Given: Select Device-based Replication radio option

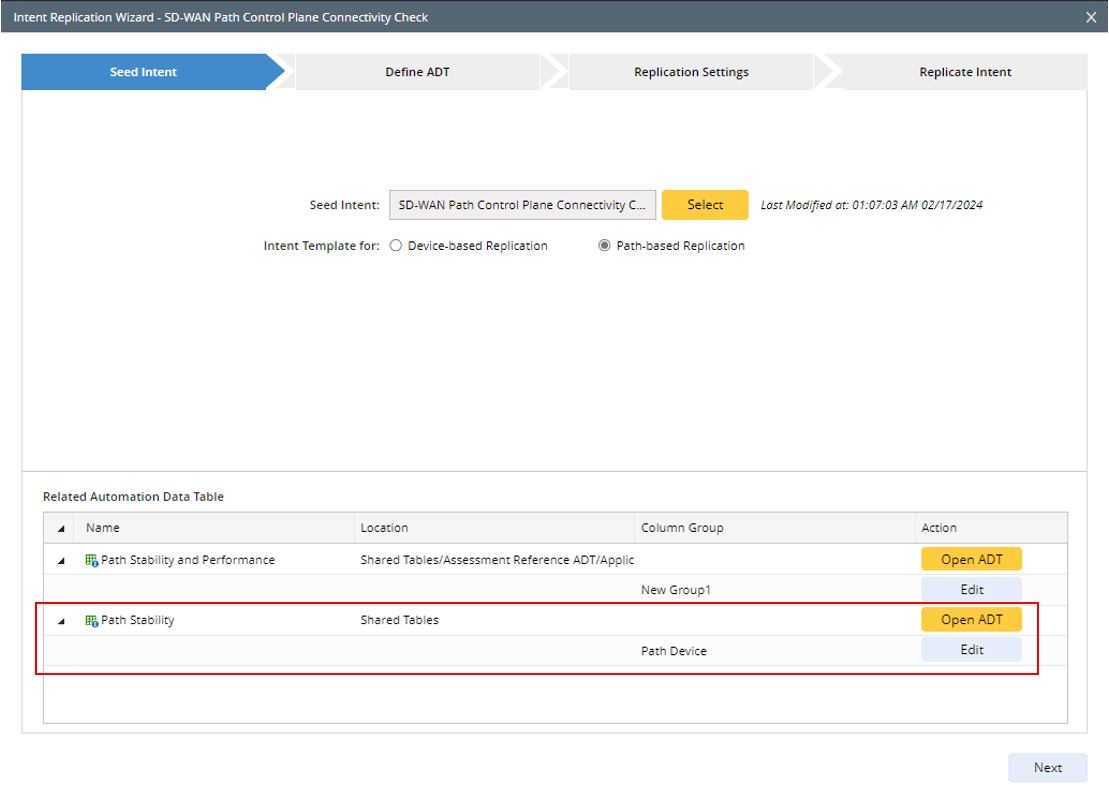Looking at the screenshot, I should (396, 246).
